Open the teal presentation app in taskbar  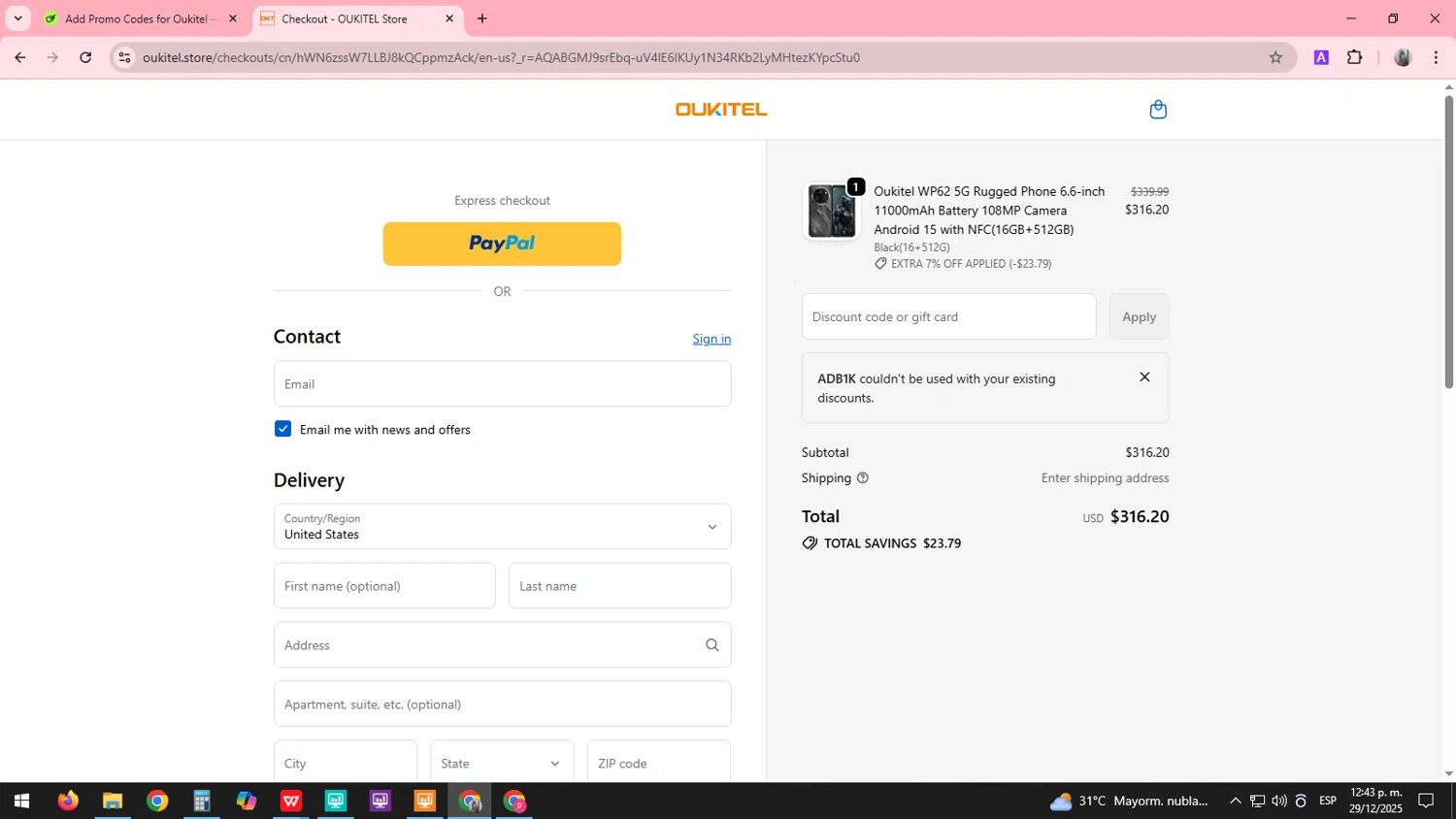click(x=336, y=802)
